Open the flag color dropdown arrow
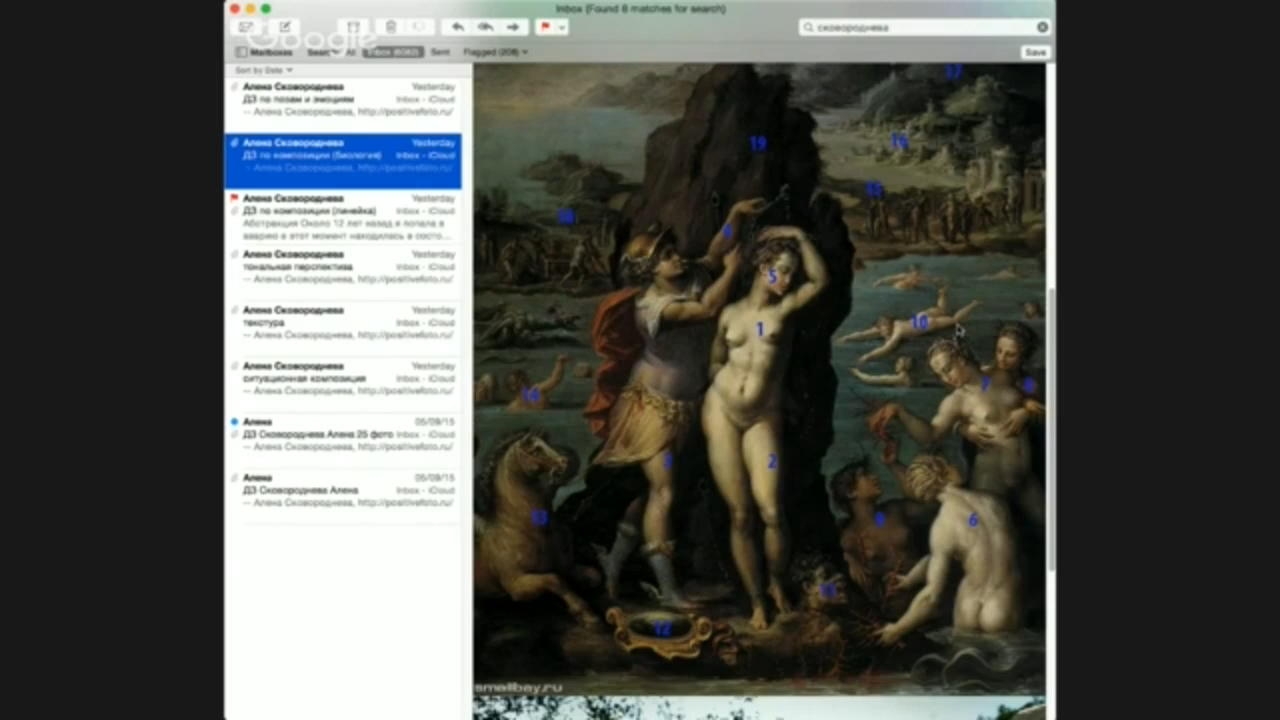 tap(562, 27)
